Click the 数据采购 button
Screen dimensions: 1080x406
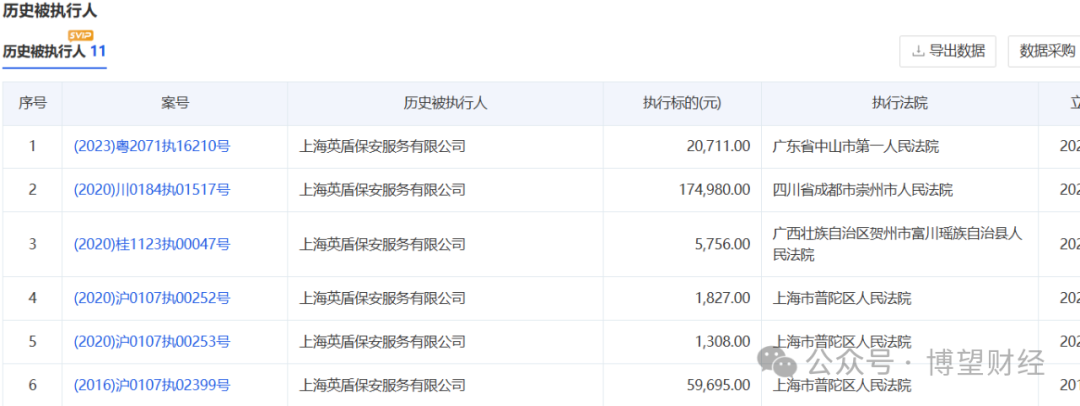[1047, 50]
